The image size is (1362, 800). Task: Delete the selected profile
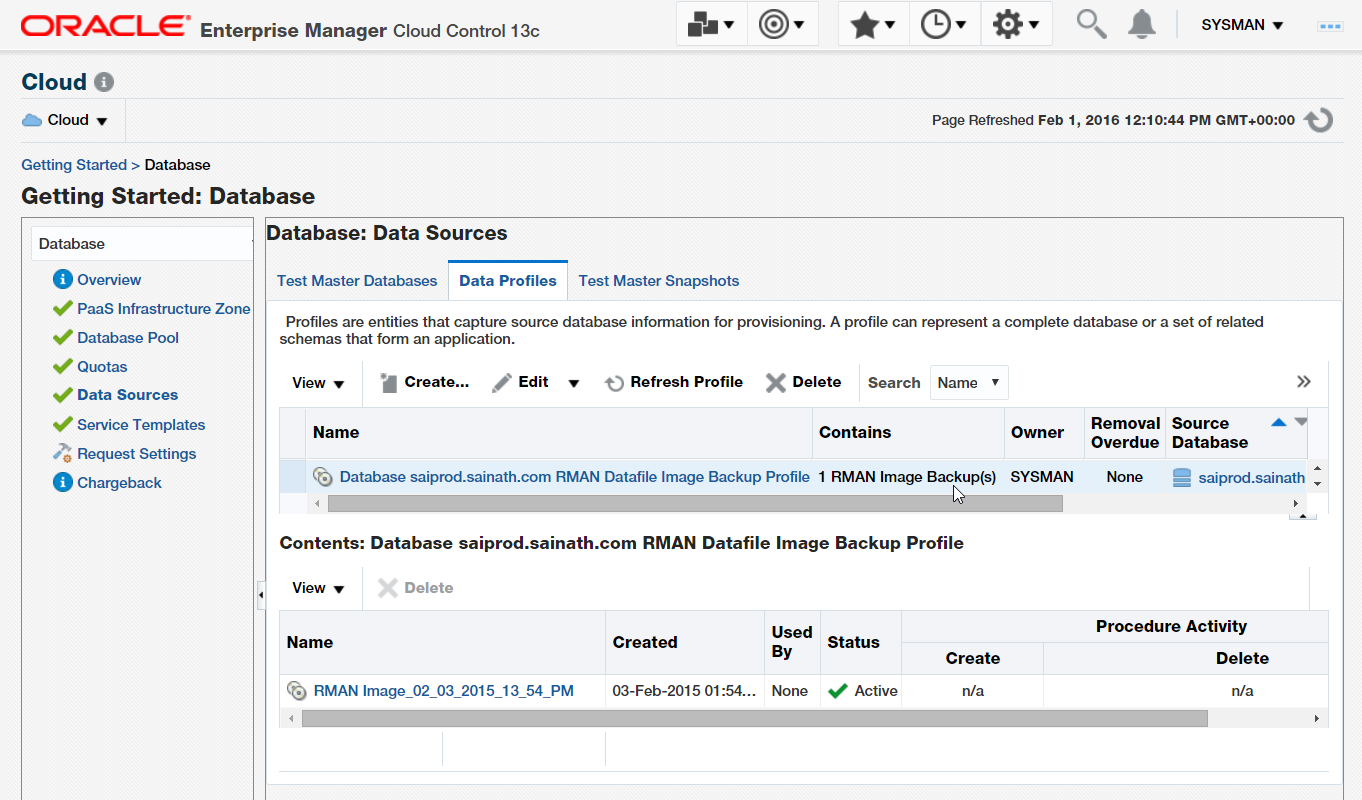coord(803,382)
